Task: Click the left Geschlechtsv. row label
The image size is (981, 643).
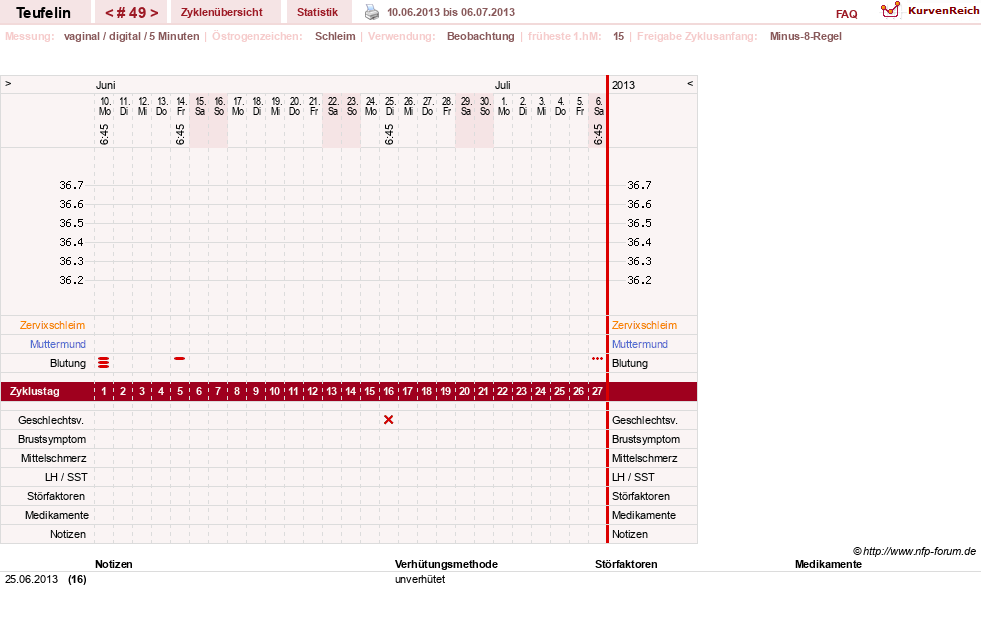Action: click(x=51, y=420)
